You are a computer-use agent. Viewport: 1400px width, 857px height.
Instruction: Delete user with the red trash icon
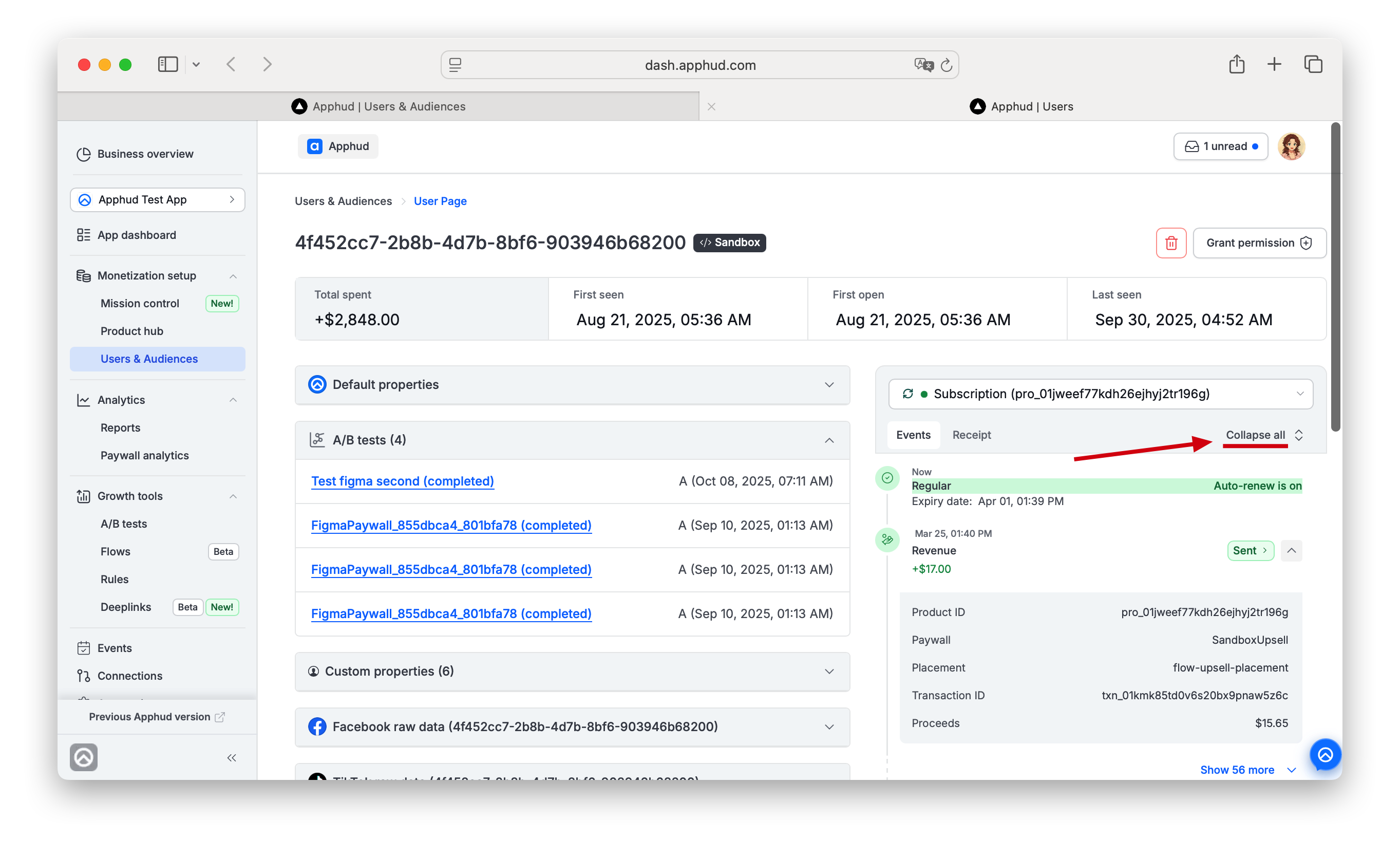1171,243
